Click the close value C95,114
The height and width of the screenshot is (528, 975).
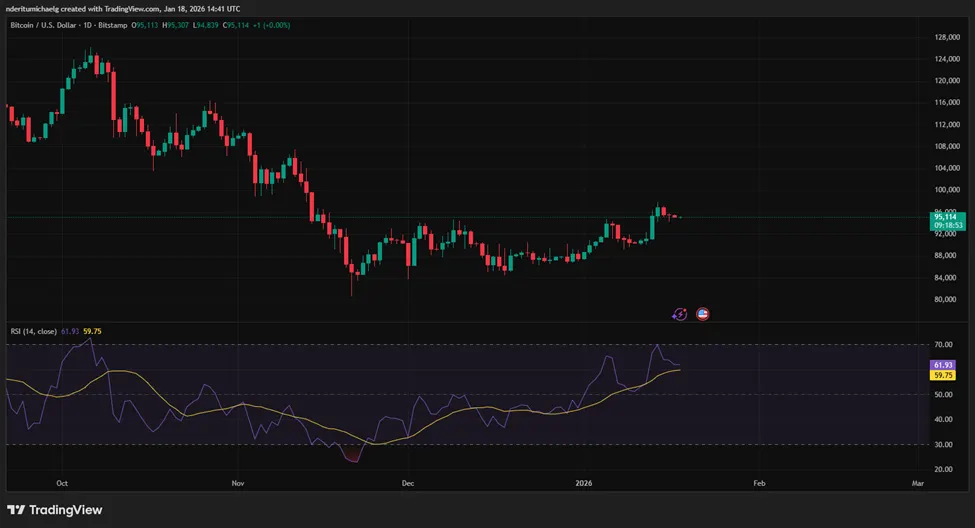[236, 25]
